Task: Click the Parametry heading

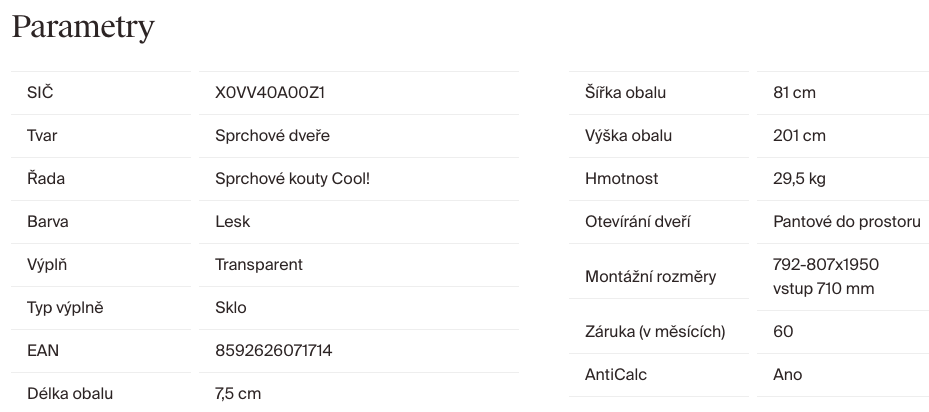Action: click(x=83, y=27)
